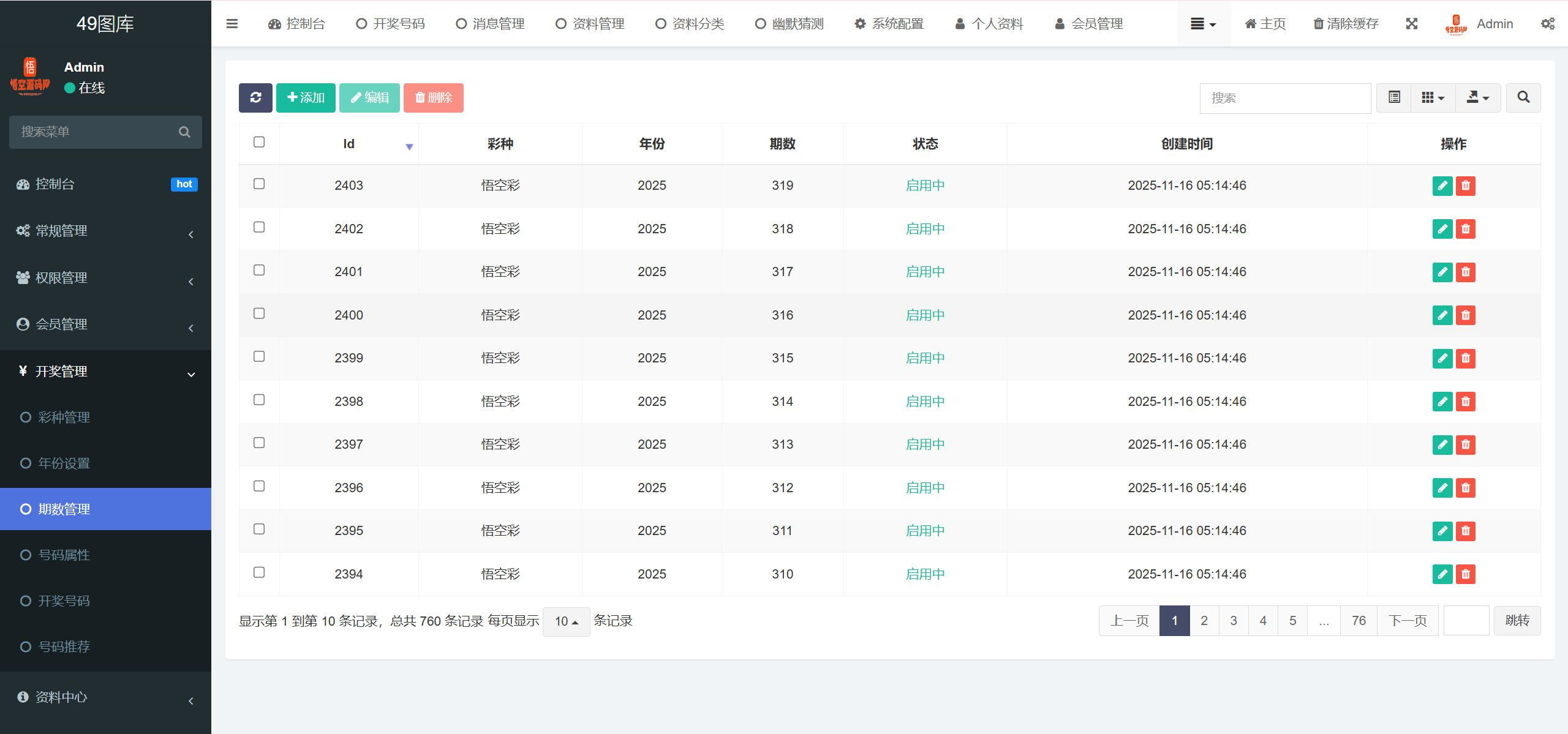1568x734 pixels.
Task: Toggle the table list view icon
Action: point(1394,98)
